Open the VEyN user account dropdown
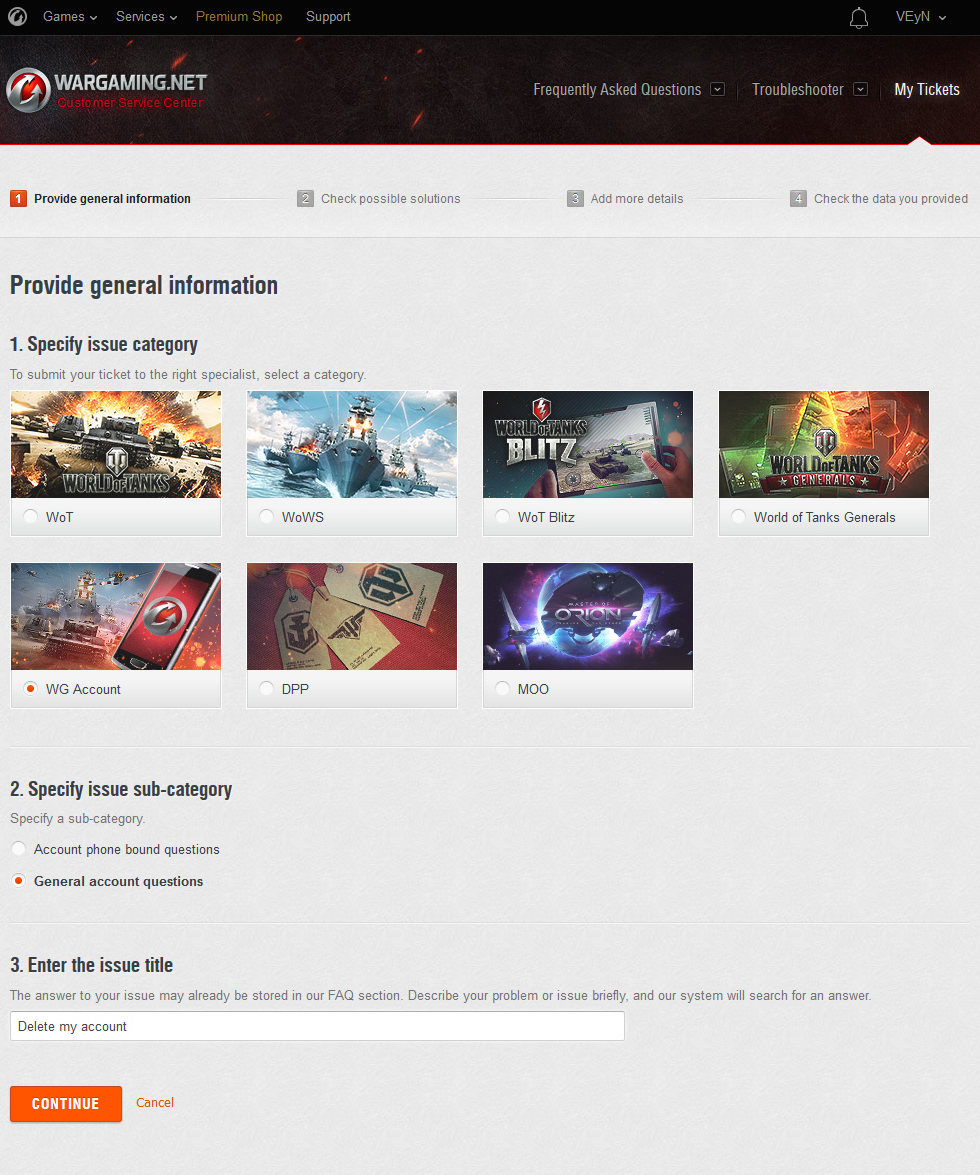Viewport: 980px width, 1175px height. [x=920, y=17]
